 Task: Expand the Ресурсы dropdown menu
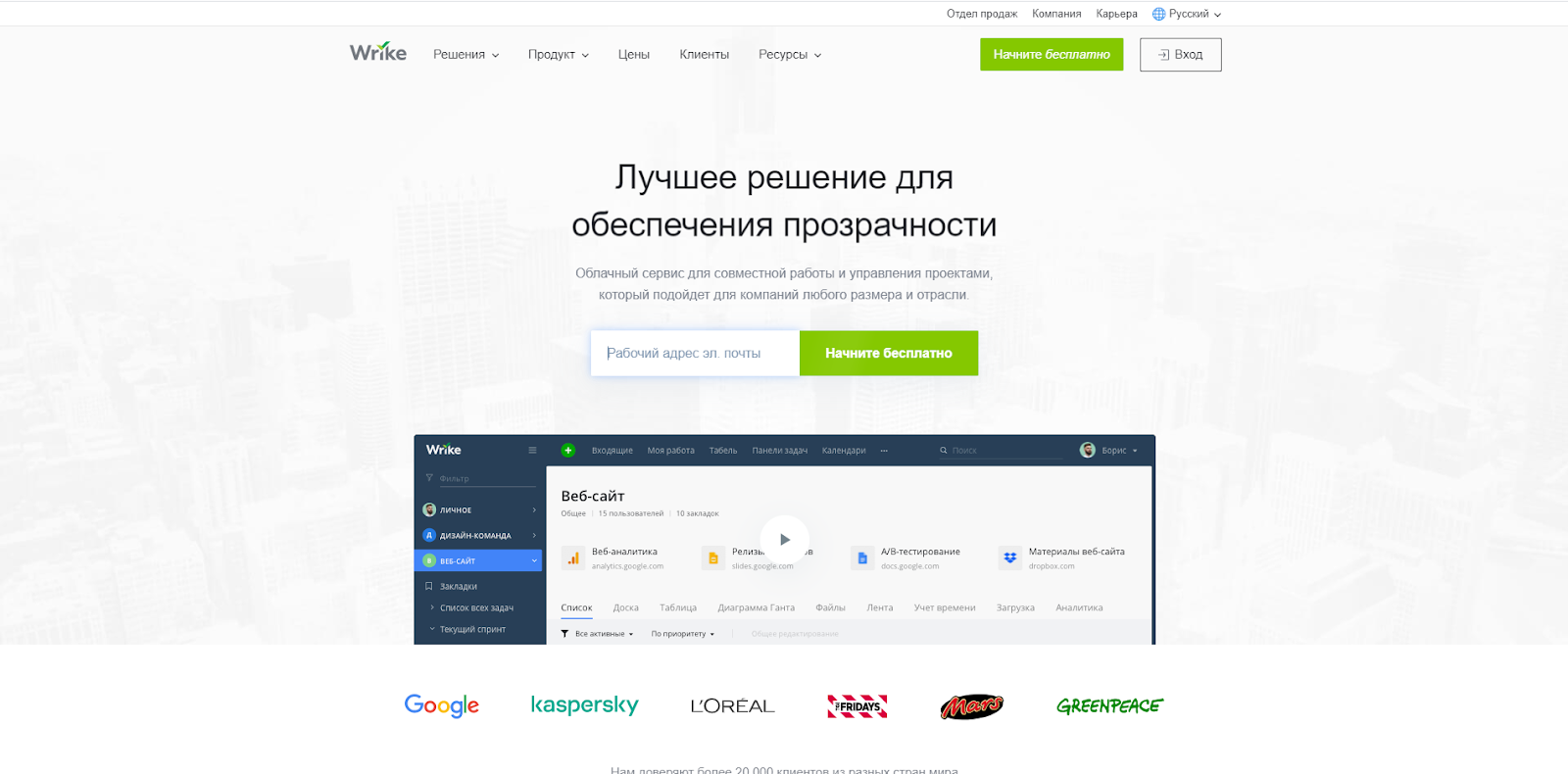click(x=790, y=55)
